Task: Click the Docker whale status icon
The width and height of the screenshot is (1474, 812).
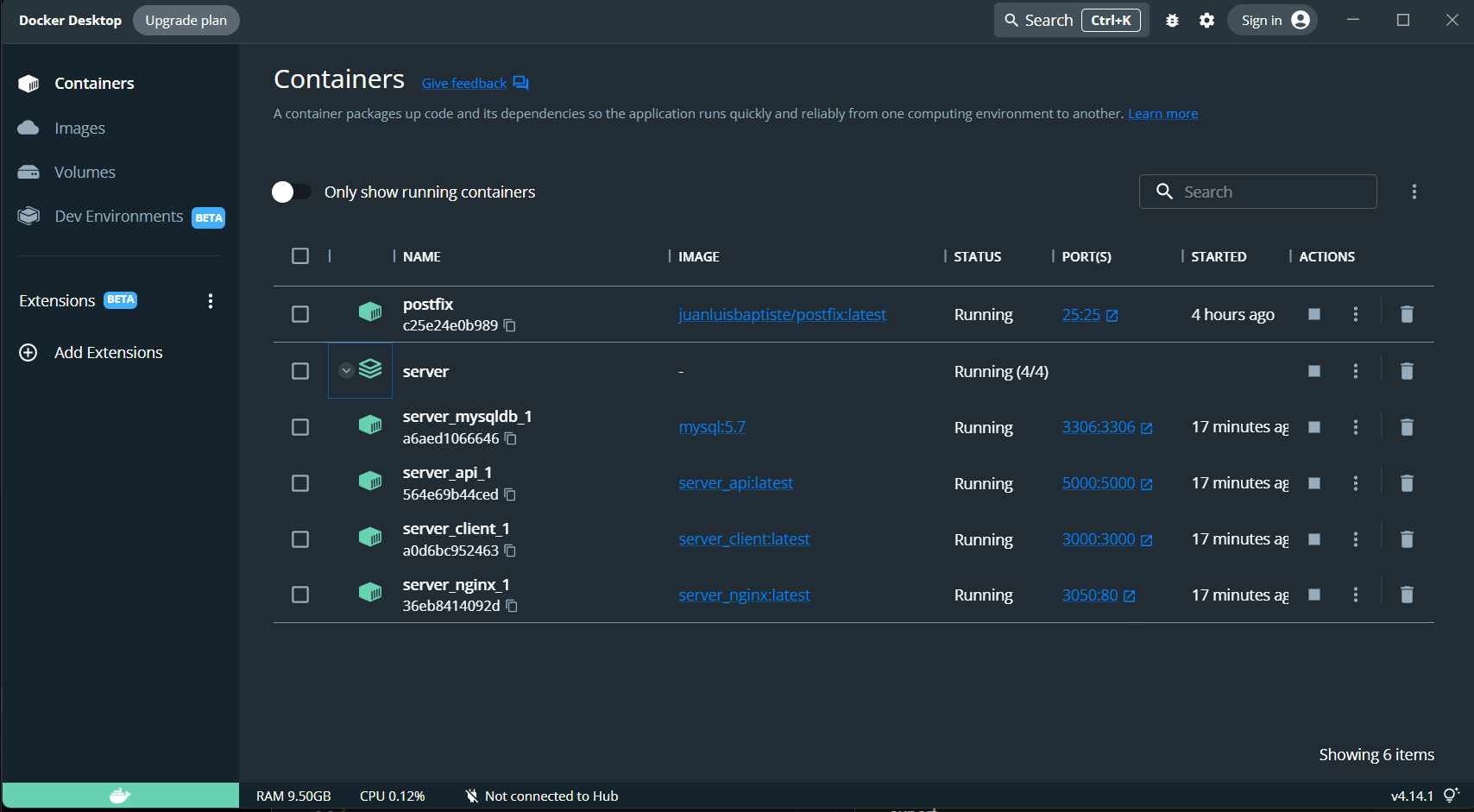Action: pyautogui.click(x=120, y=796)
